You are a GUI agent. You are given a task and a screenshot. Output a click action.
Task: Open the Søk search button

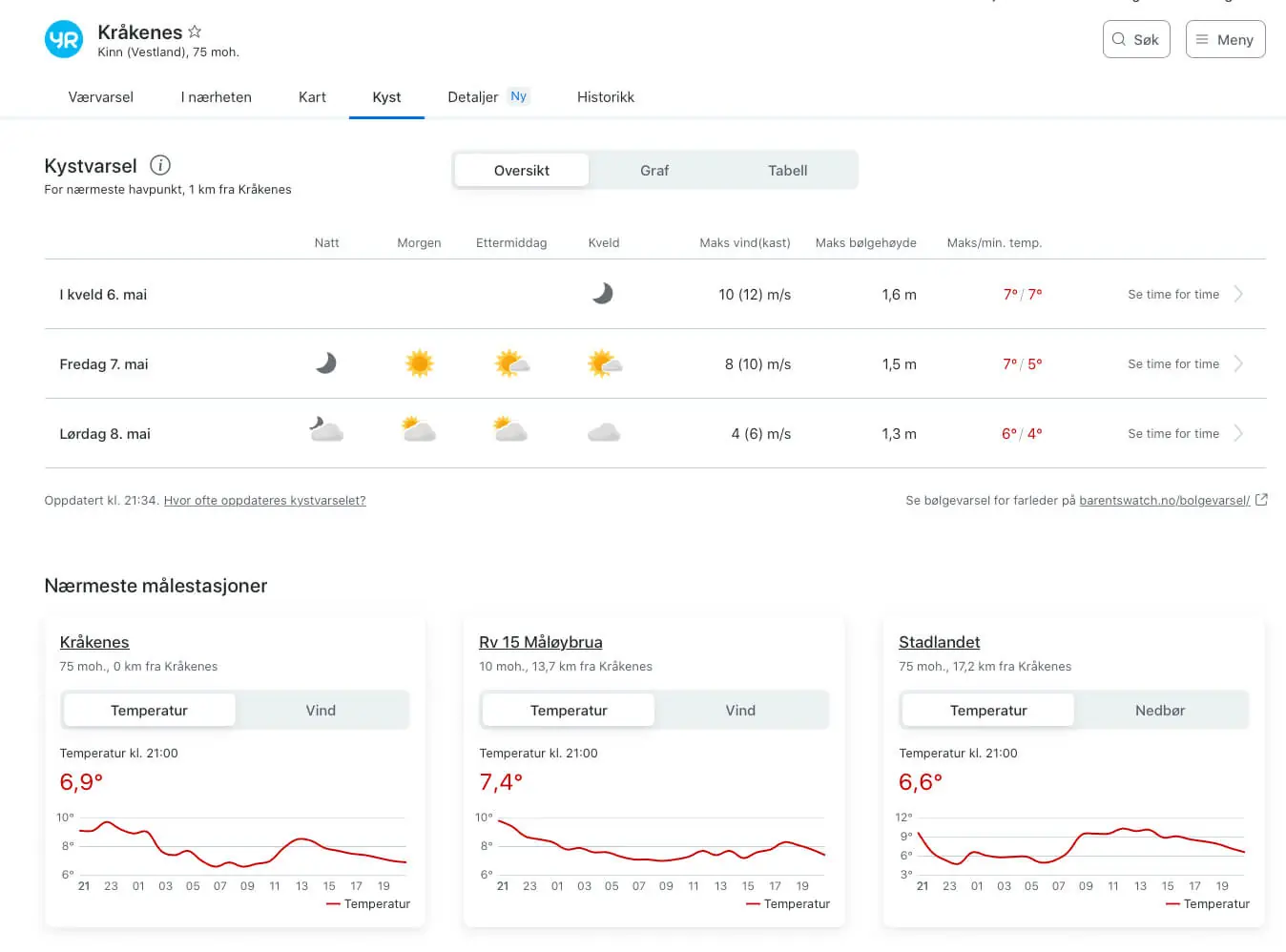1135,40
